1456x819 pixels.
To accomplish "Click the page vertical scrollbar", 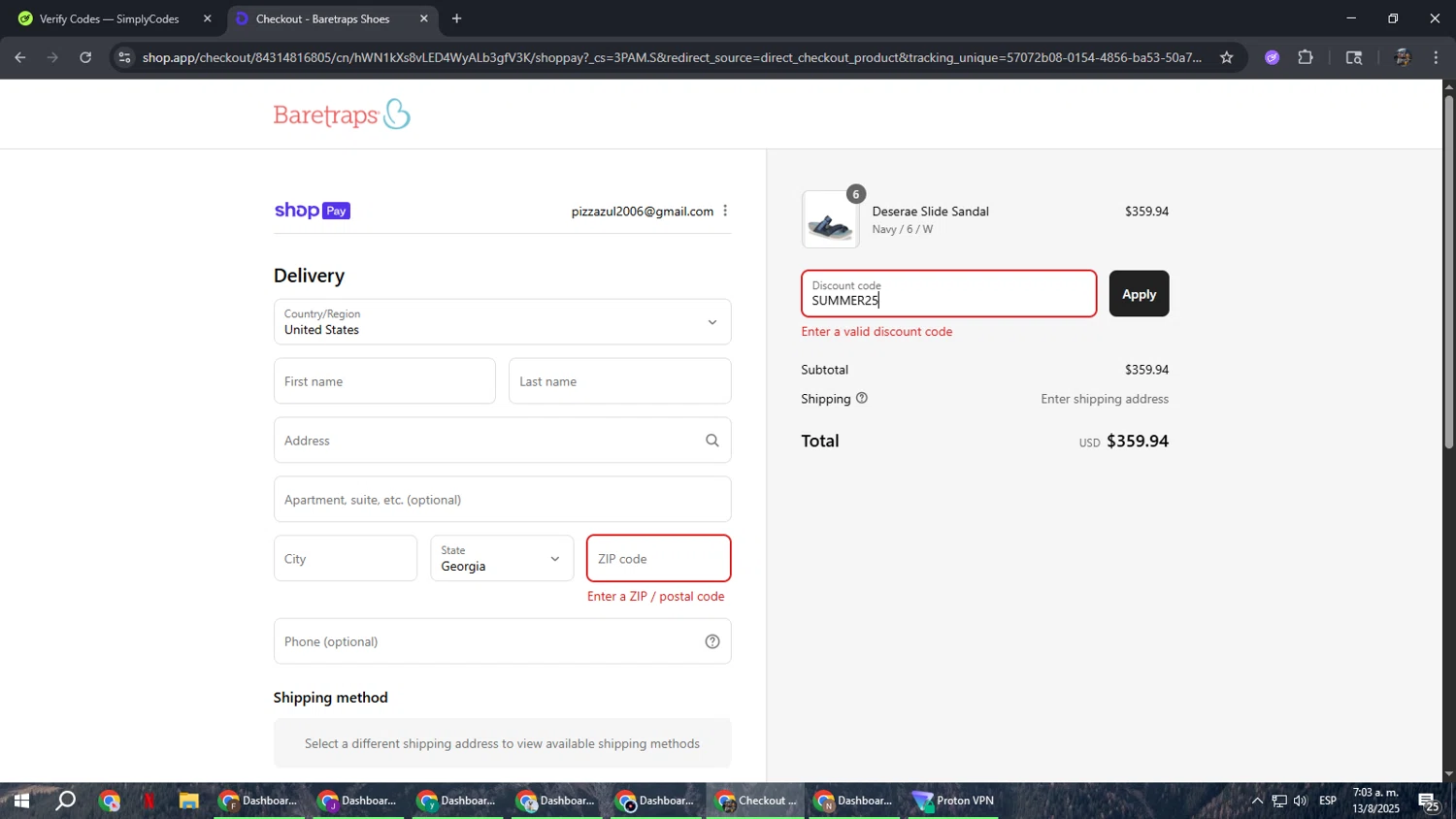I will point(1449,272).
